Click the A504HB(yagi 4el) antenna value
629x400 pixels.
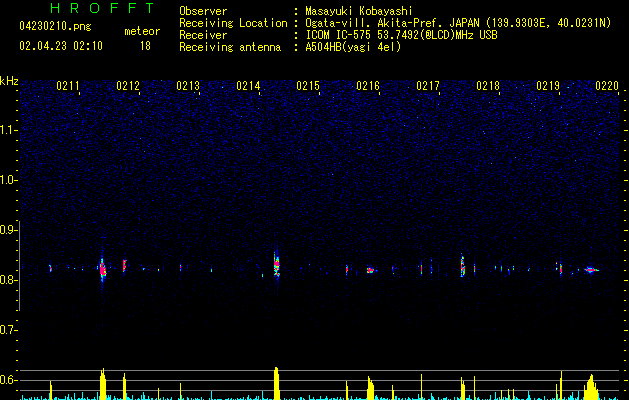pyautogui.click(x=353, y=47)
